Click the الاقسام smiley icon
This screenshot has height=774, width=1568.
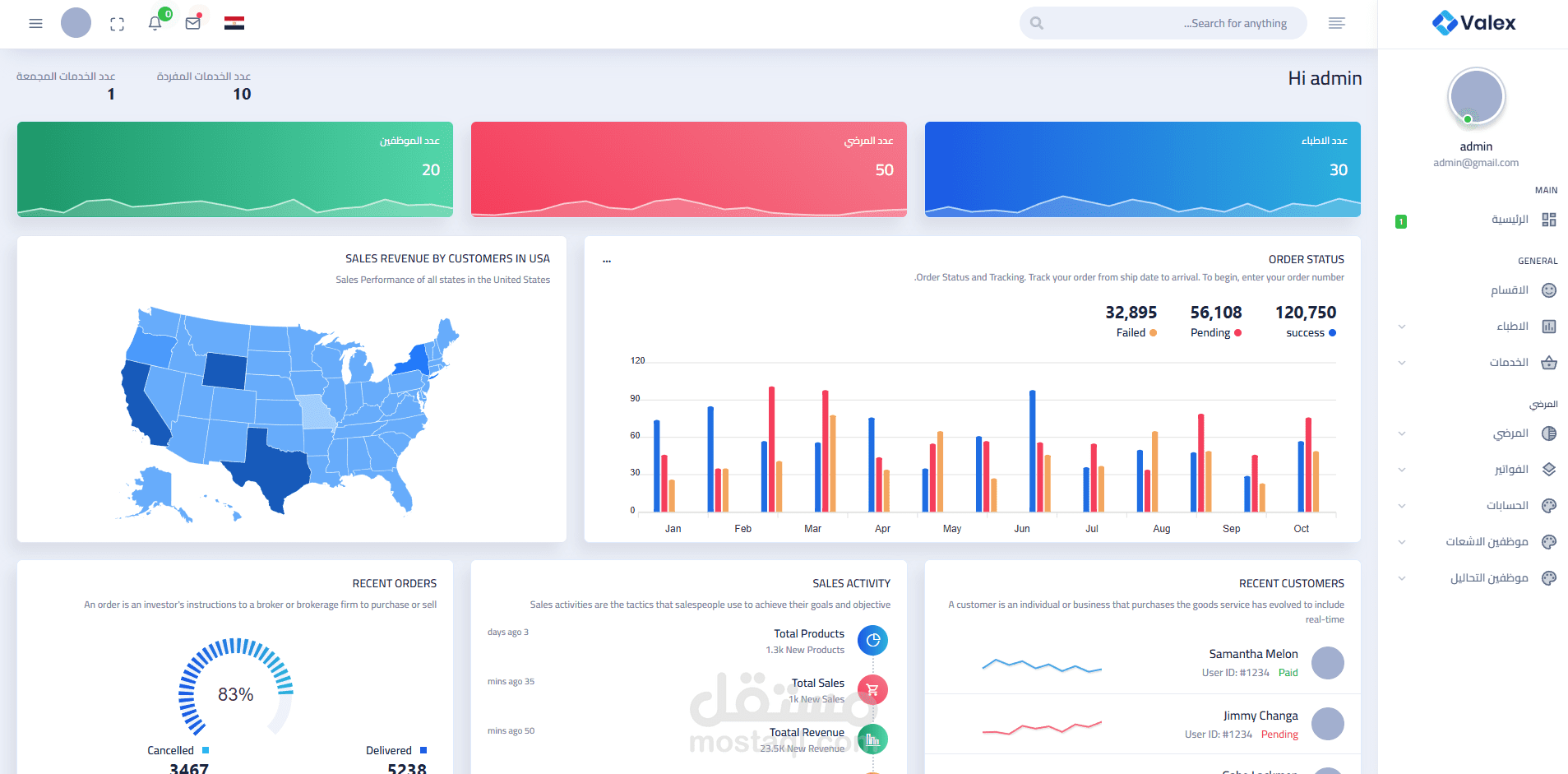(x=1549, y=290)
